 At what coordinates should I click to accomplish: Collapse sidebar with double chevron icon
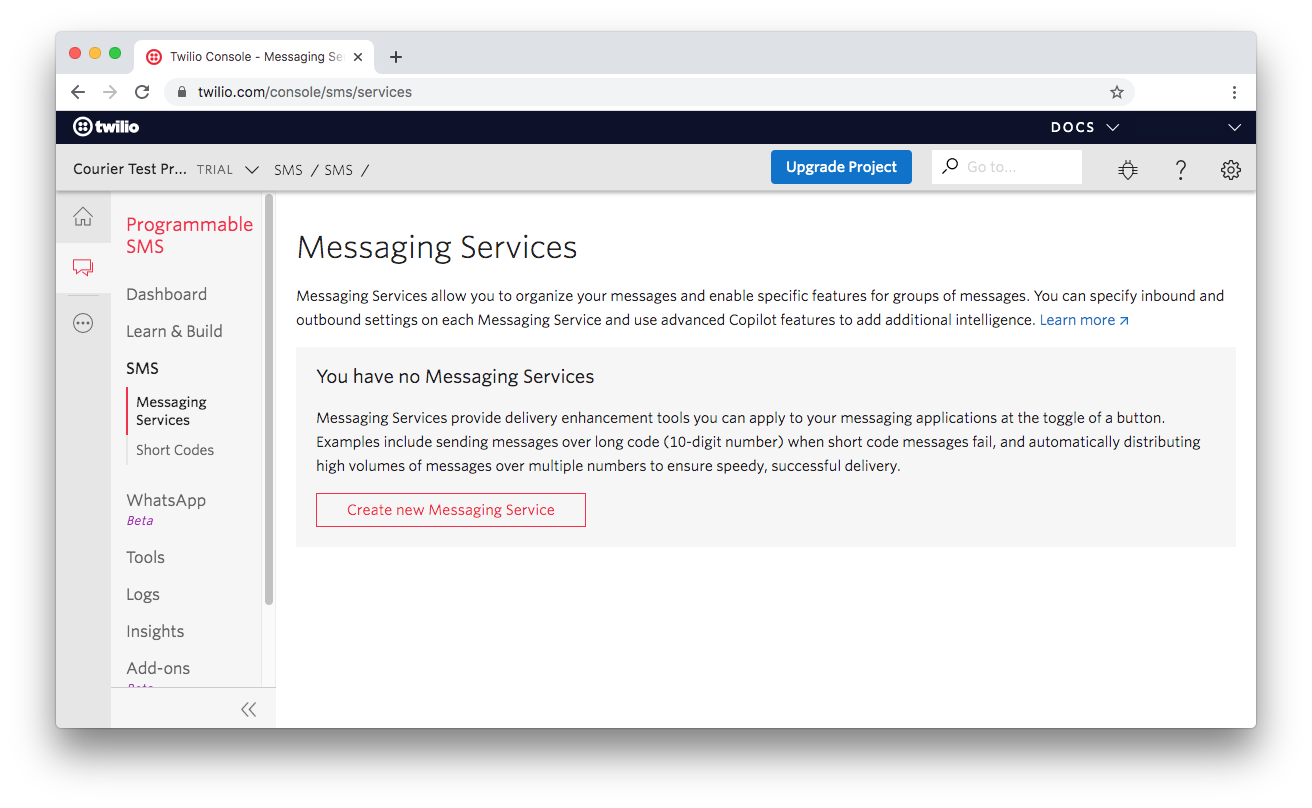point(248,709)
